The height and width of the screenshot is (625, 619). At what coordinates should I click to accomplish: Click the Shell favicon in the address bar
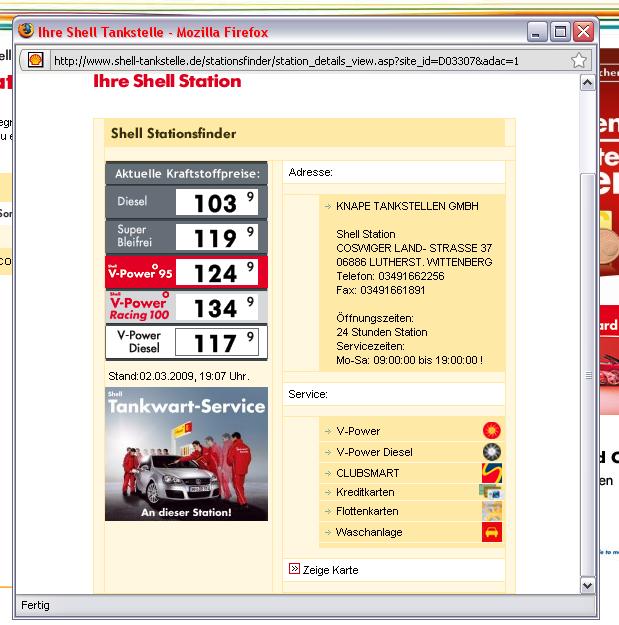coord(35,60)
